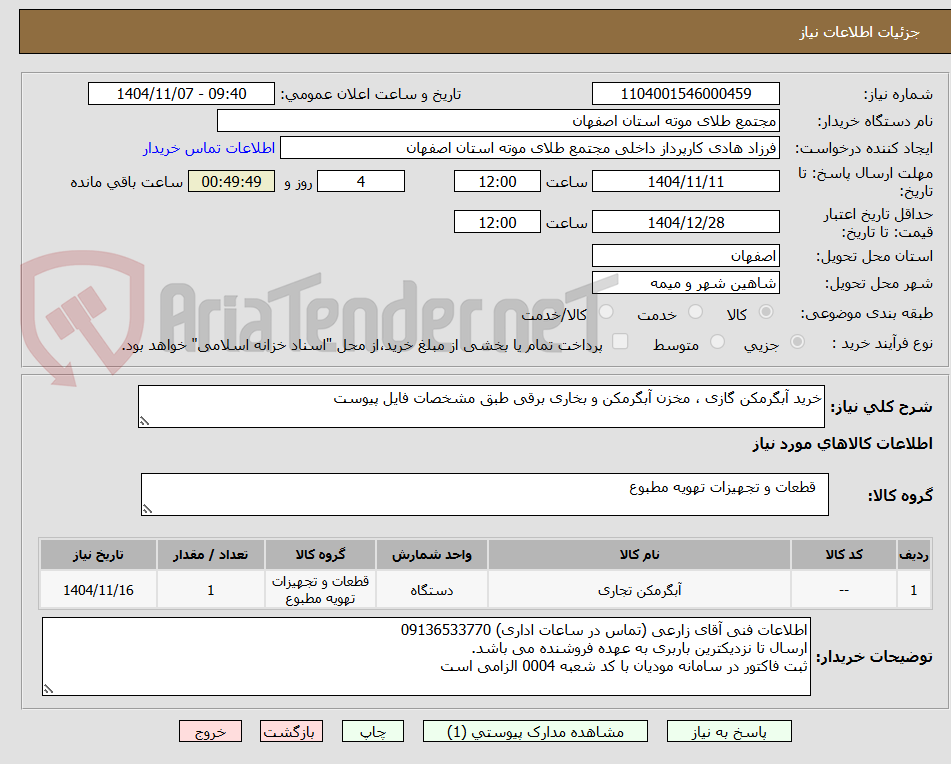Click the جزئیات اطلاعات نیاز header title
Image resolution: width=951 pixels, height=764 pixels.
(x=859, y=32)
